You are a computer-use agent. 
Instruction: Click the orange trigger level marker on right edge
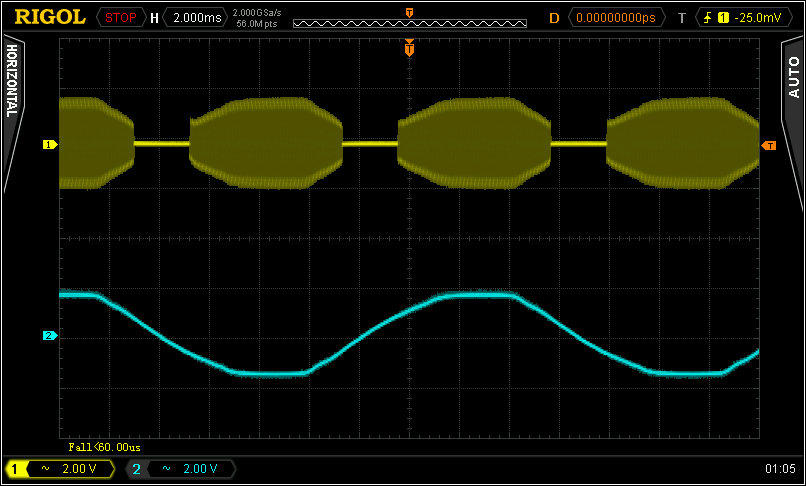click(768, 146)
